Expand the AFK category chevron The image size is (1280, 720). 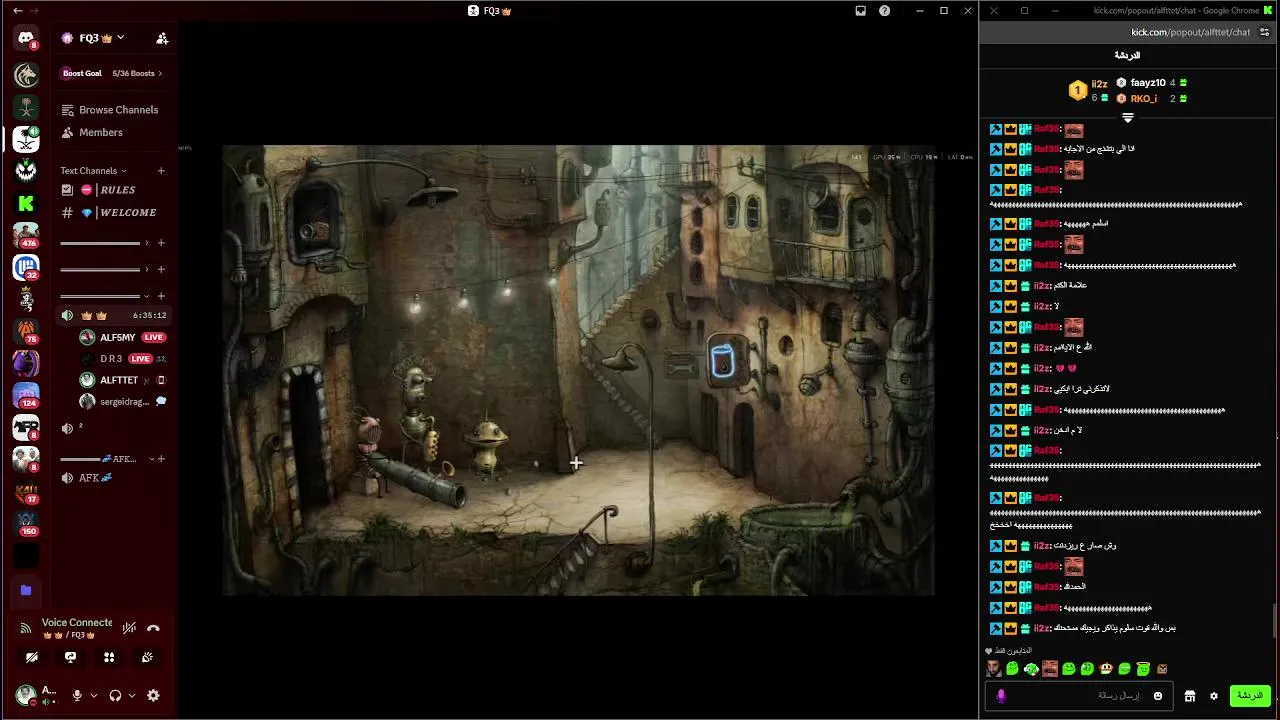[x=151, y=459]
